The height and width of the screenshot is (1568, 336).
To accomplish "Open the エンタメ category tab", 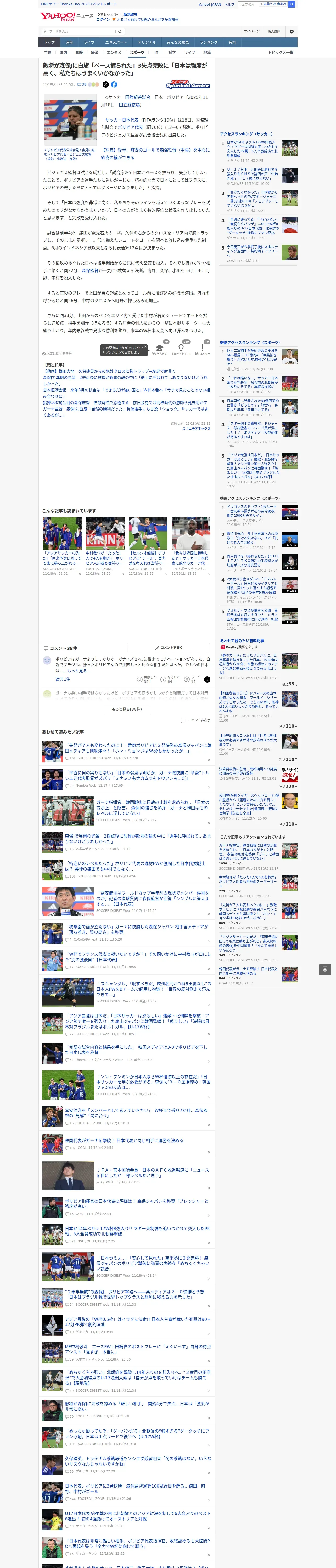I will (114, 52).
